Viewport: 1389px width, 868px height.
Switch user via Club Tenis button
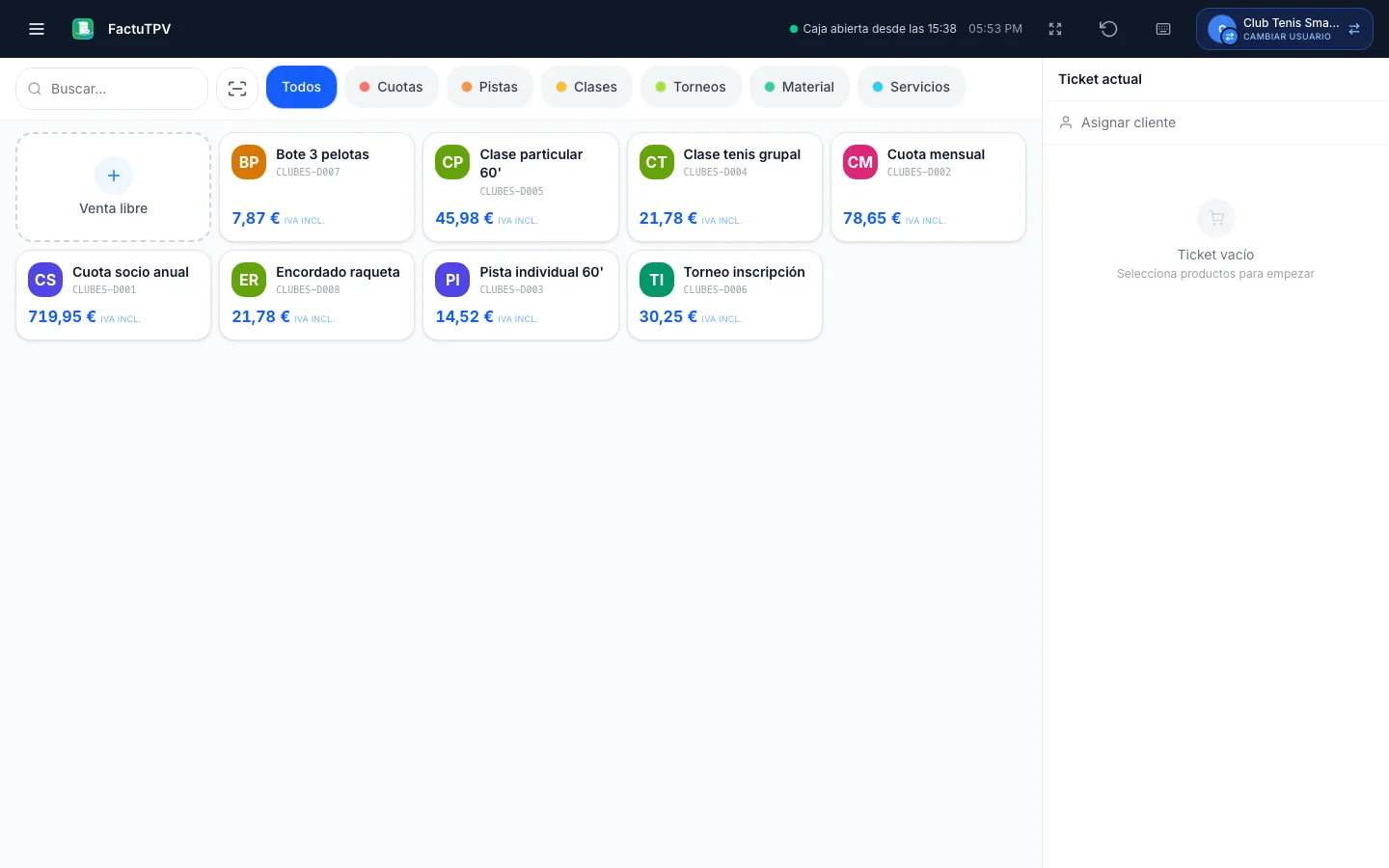point(1284,29)
